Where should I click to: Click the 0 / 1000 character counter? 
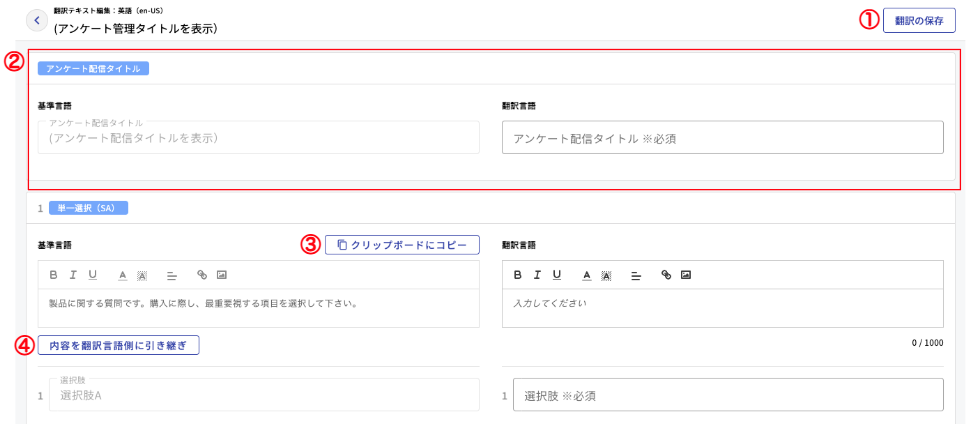click(929, 341)
